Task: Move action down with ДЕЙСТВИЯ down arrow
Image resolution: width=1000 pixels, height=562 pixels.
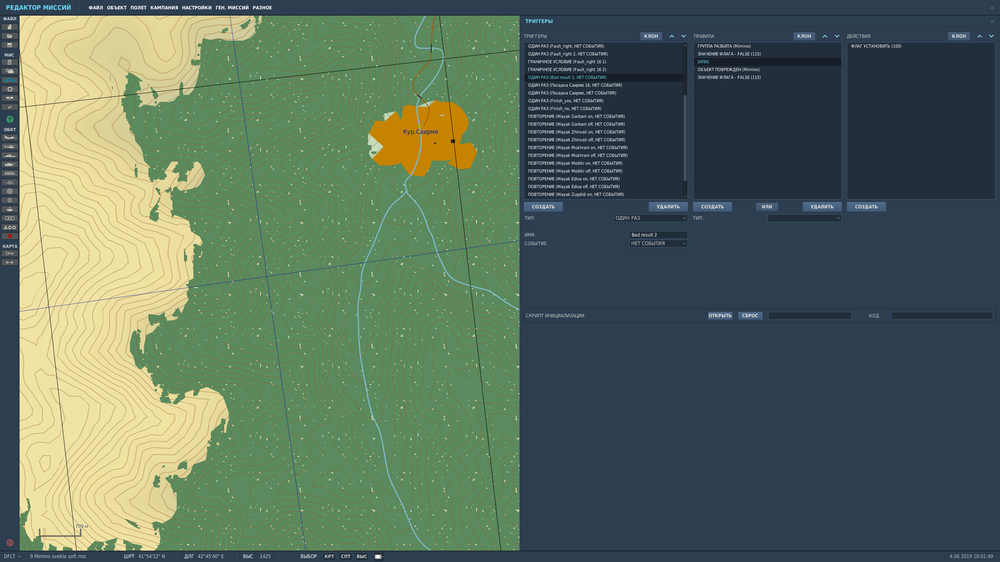Action: click(x=992, y=36)
